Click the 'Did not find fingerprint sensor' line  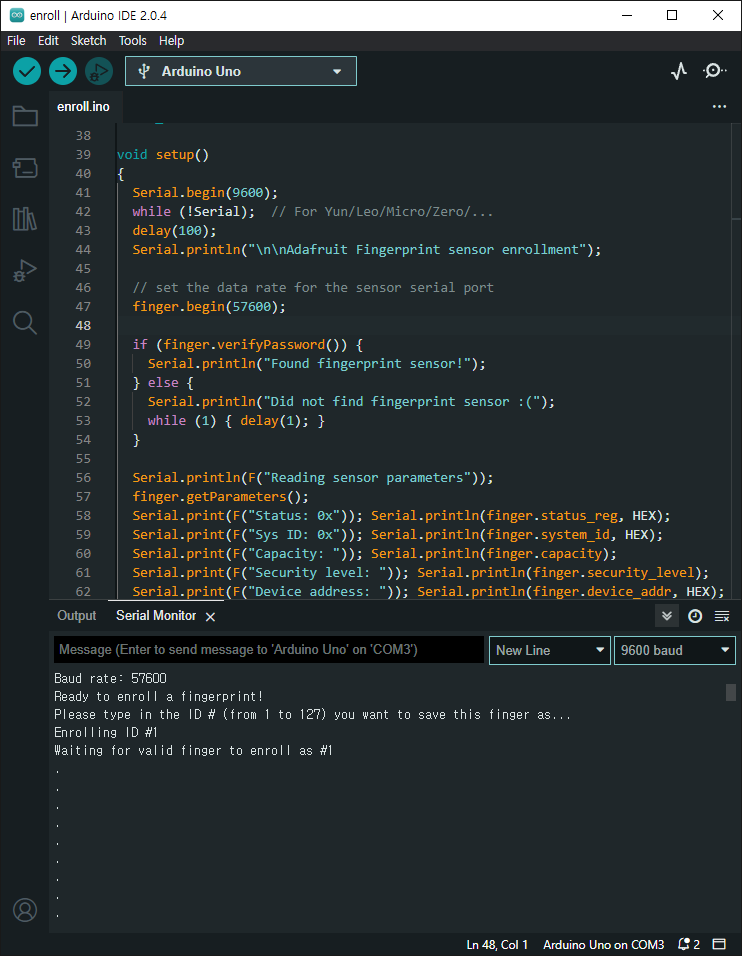click(x=351, y=402)
